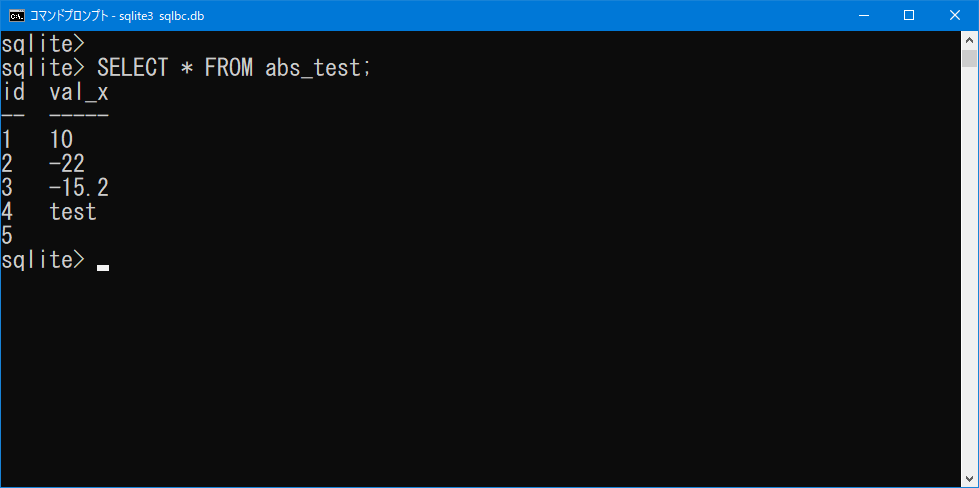Click the first empty sqlite> prompt line

(x=42, y=44)
